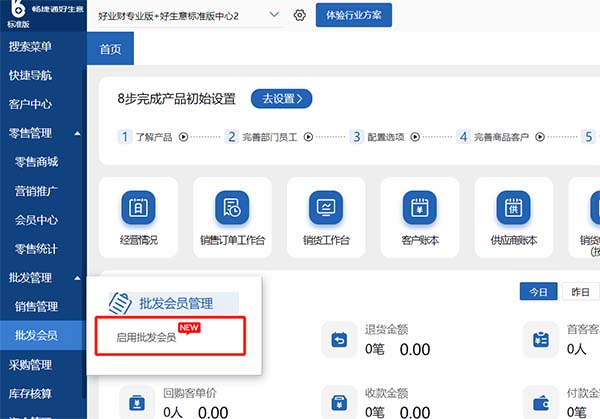Viewport: 600px width, 419px height.
Task: Switch to the 今日 date filter
Action: [x=538, y=291]
